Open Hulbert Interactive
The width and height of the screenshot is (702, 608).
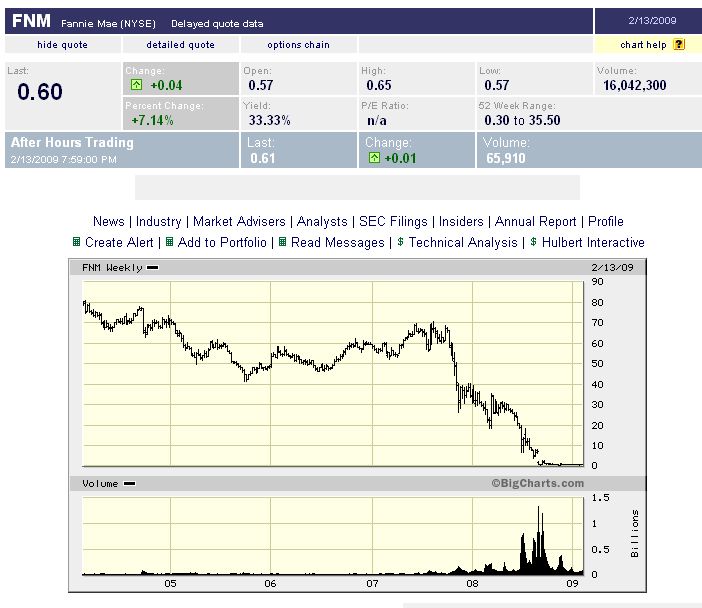[593, 242]
